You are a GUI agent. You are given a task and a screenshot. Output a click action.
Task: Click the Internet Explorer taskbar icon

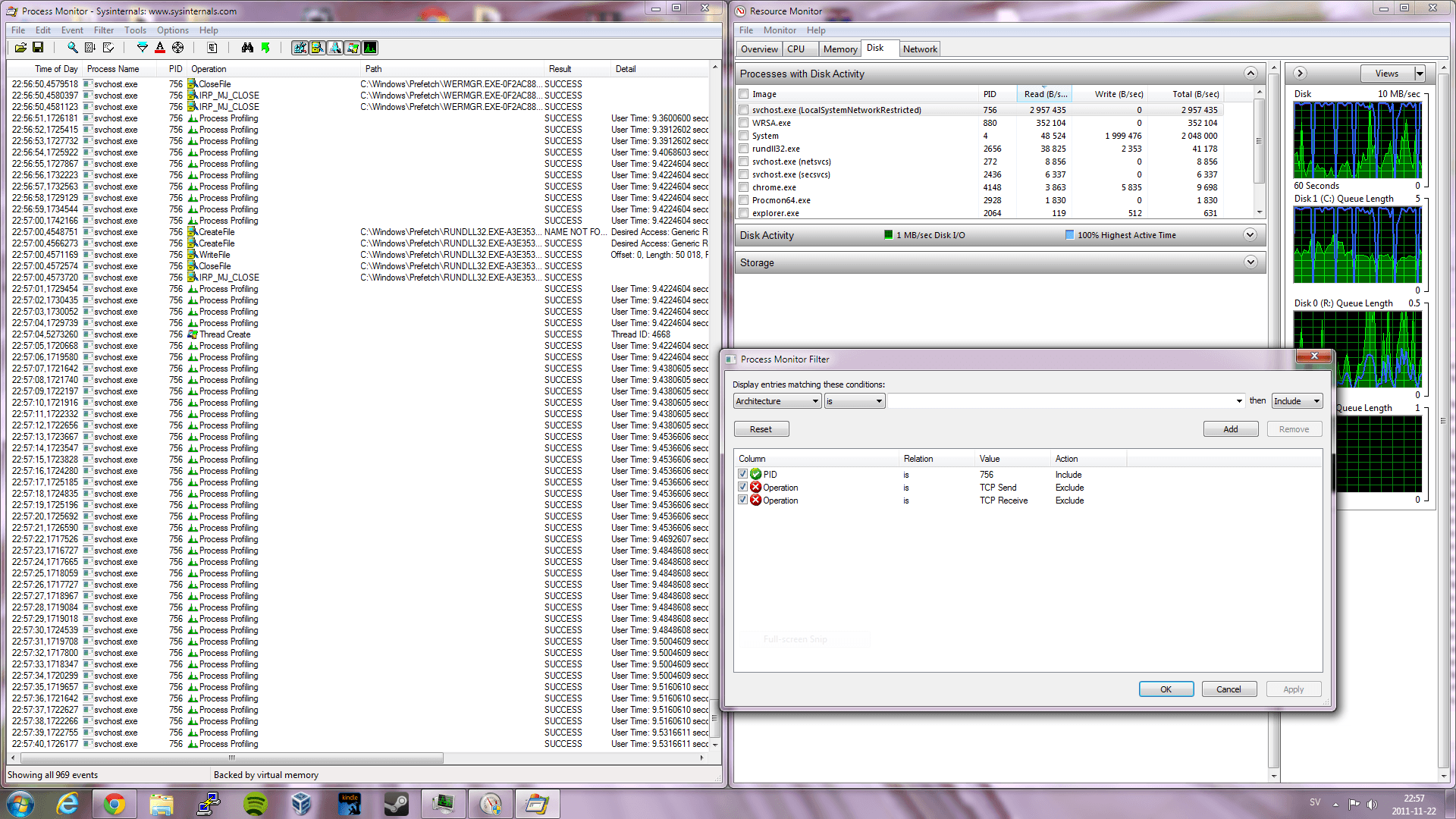[67, 804]
